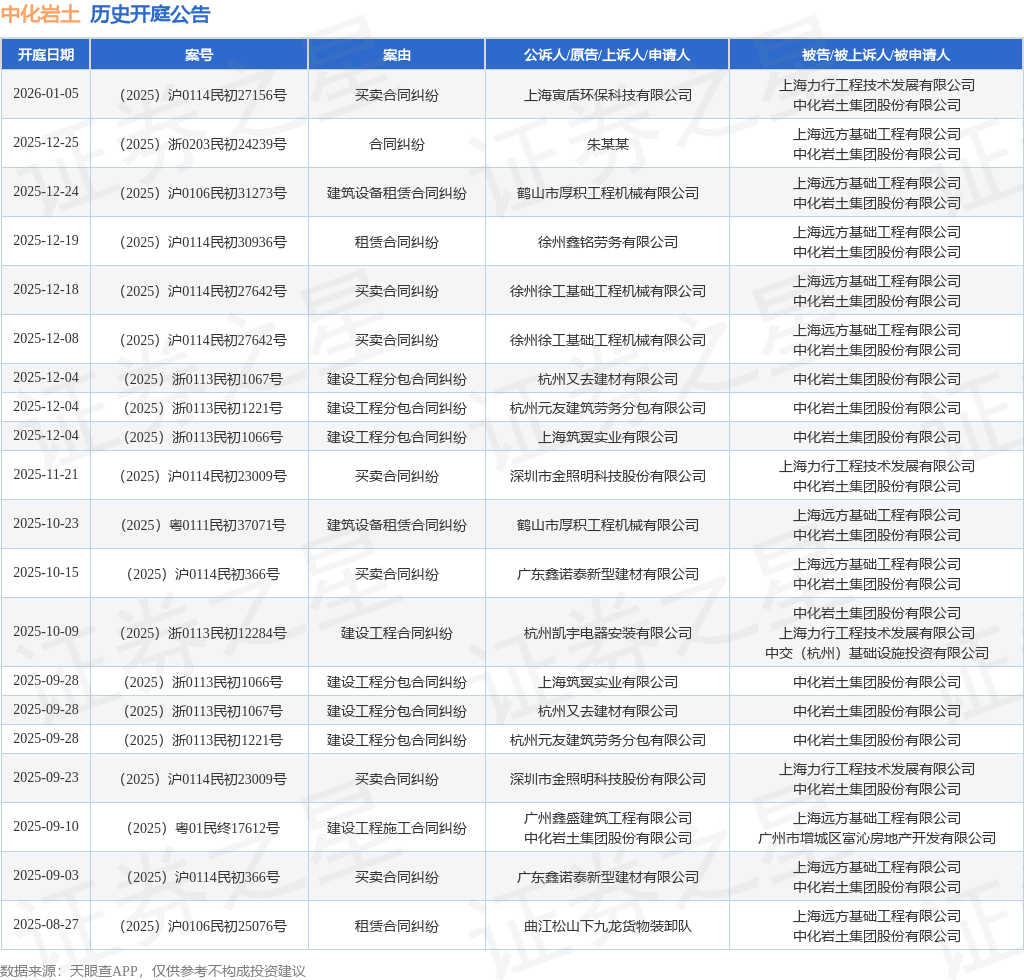Viewport: 1024px width, 980px height.
Task: Select the date 2025-12-08
Action: pyautogui.click(x=46, y=338)
